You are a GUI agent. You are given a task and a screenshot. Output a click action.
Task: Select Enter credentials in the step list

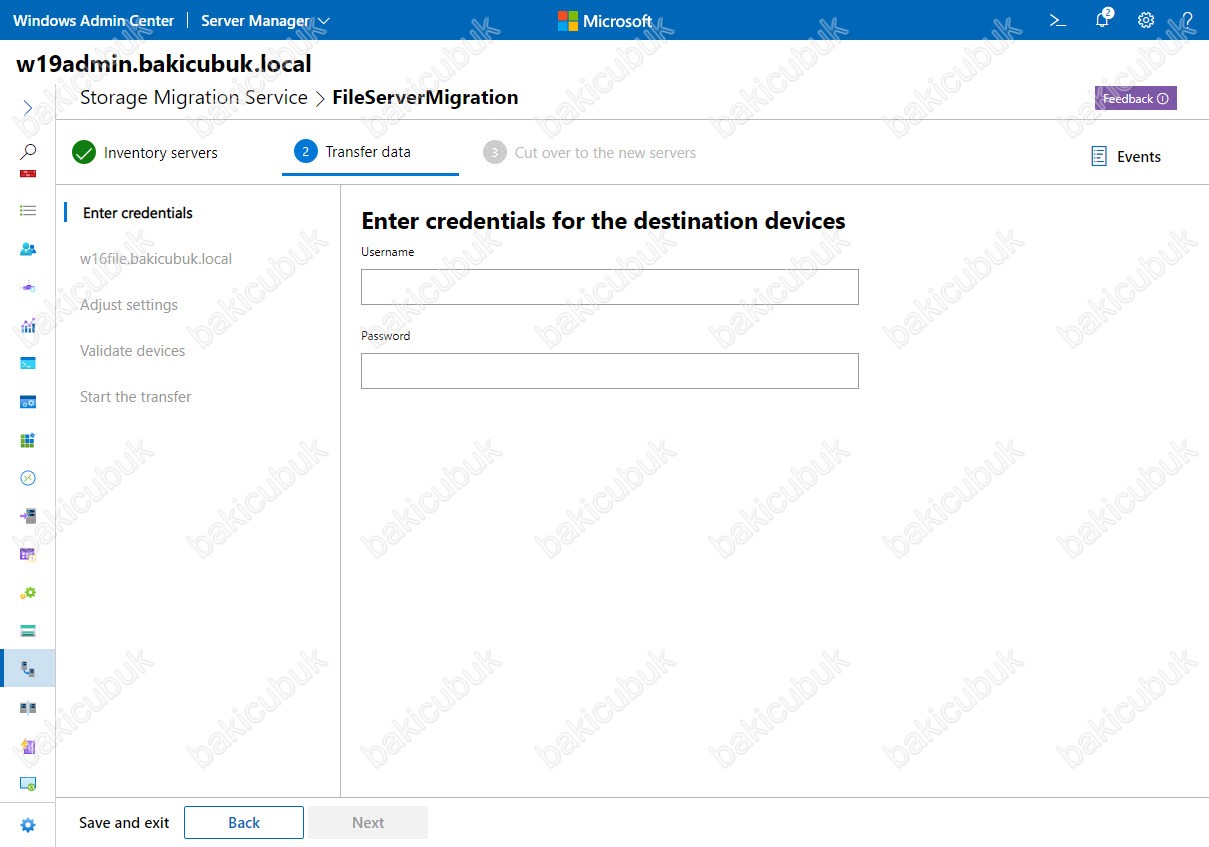tap(138, 213)
